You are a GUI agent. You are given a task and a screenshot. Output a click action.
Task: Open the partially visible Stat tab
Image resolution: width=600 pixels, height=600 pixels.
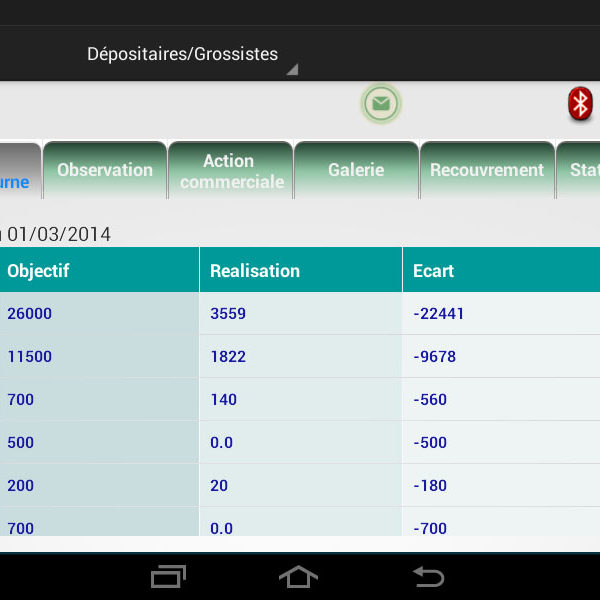click(x=581, y=170)
